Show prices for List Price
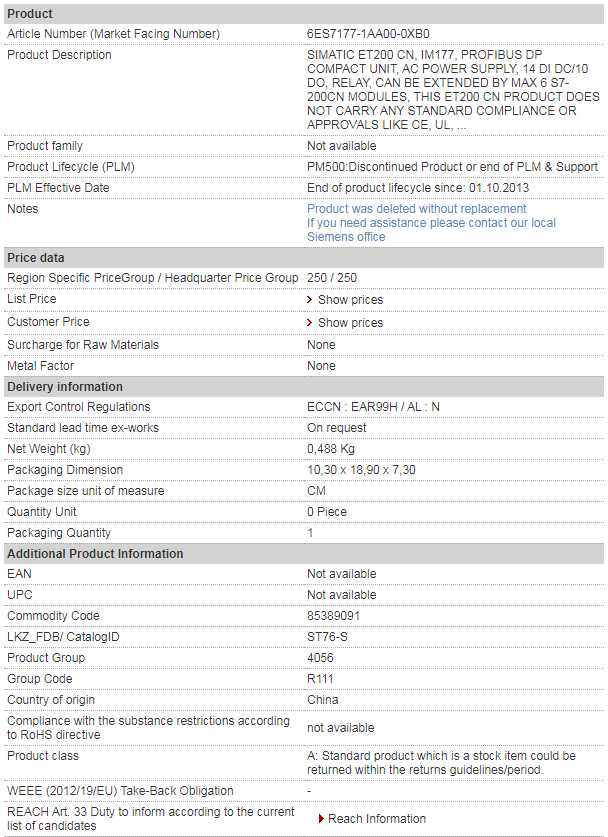The width and height of the screenshot is (608, 837). point(350,300)
